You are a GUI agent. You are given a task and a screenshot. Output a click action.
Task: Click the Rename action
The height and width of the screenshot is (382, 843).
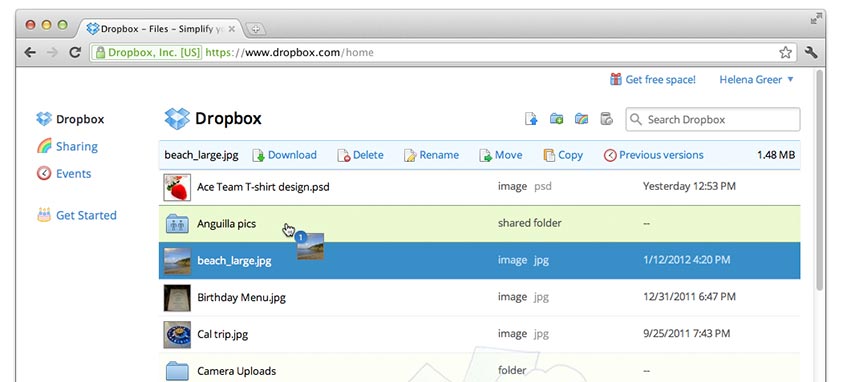point(432,155)
